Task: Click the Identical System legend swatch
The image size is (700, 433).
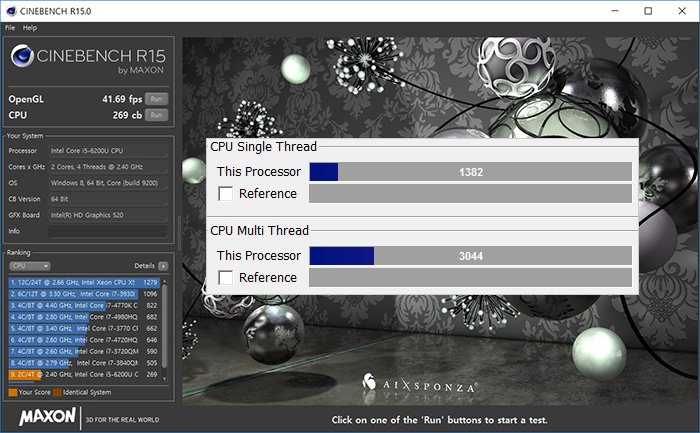Action: tap(57, 392)
